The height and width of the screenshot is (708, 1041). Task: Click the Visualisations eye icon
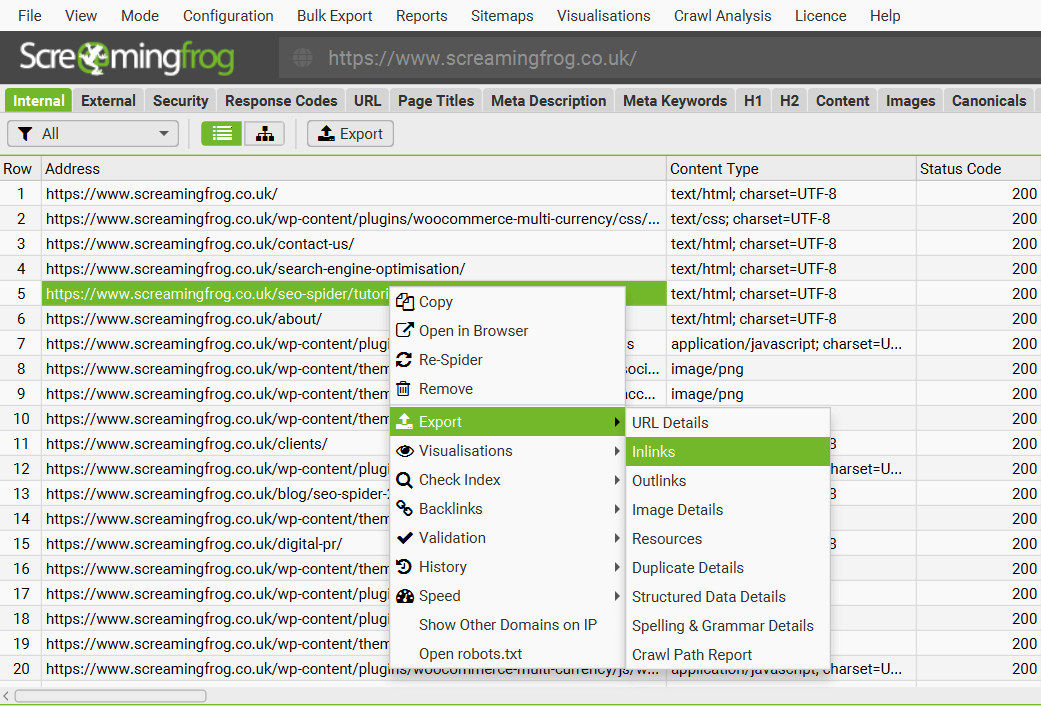[404, 450]
